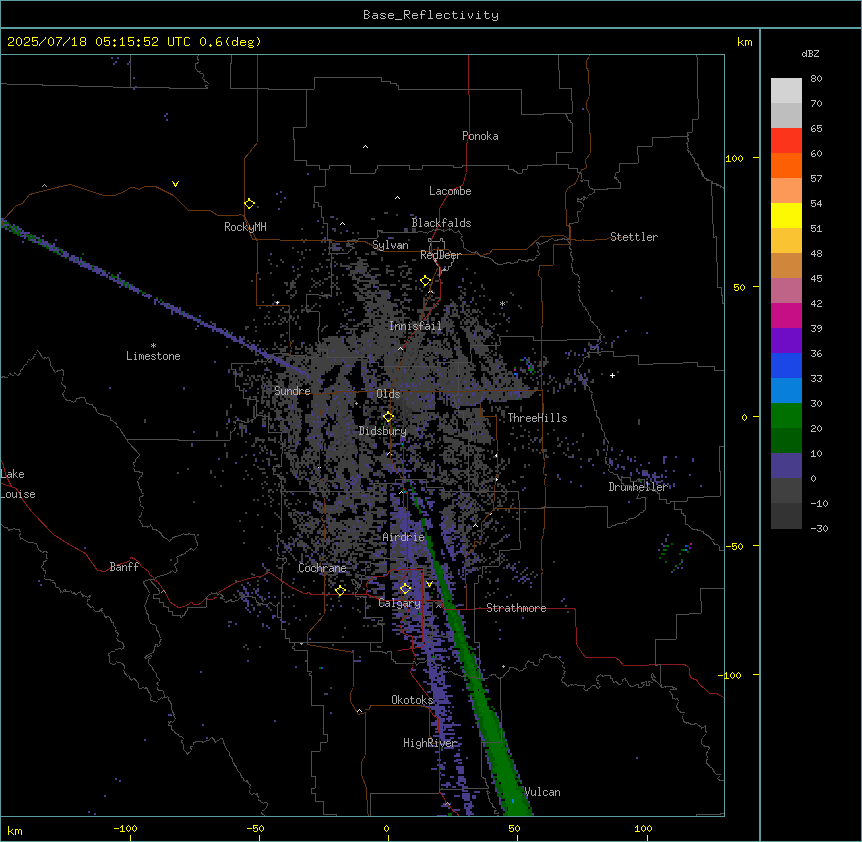Click the asterisk marker above Limestone
Viewport: 862px width, 842px height.
point(153,346)
